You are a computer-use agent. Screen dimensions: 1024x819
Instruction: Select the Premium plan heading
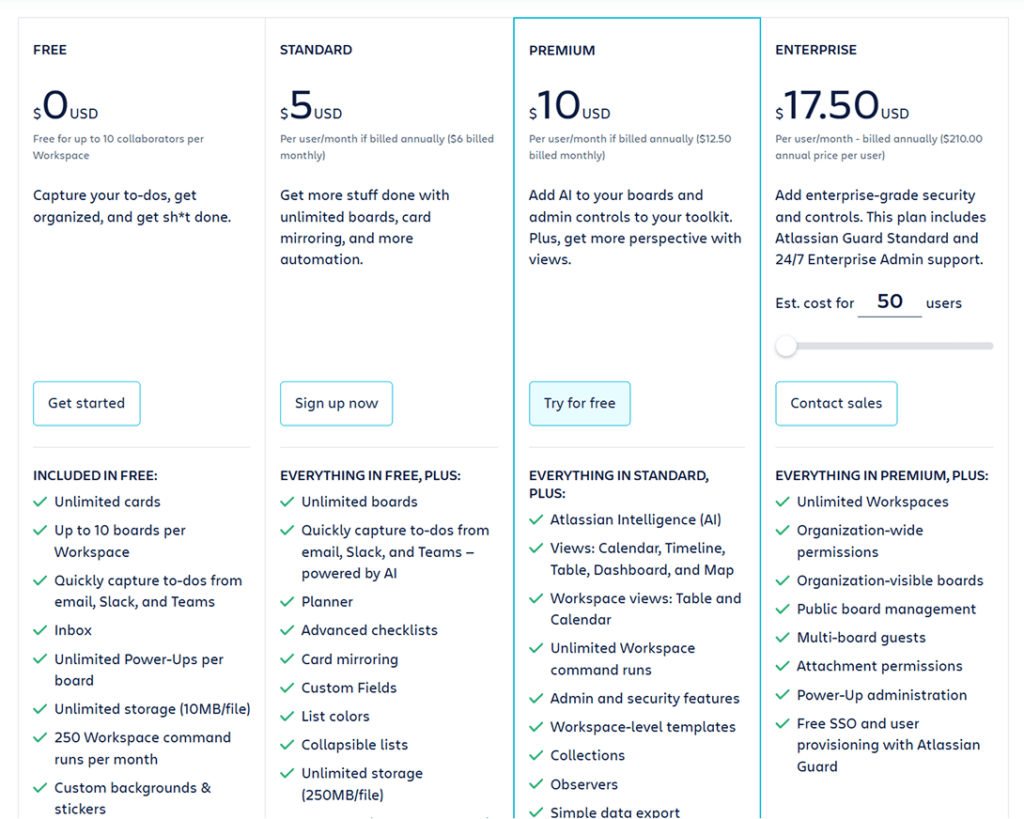pyautogui.click(x=562, y=50)
